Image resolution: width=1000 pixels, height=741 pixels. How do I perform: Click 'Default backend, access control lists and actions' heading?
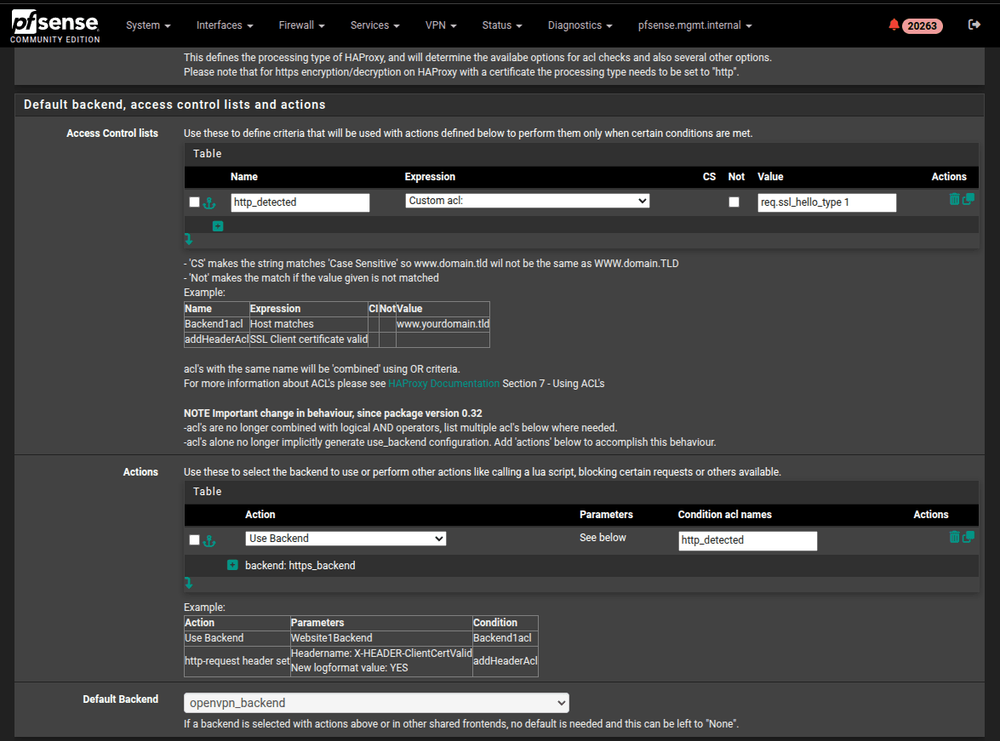175,105
